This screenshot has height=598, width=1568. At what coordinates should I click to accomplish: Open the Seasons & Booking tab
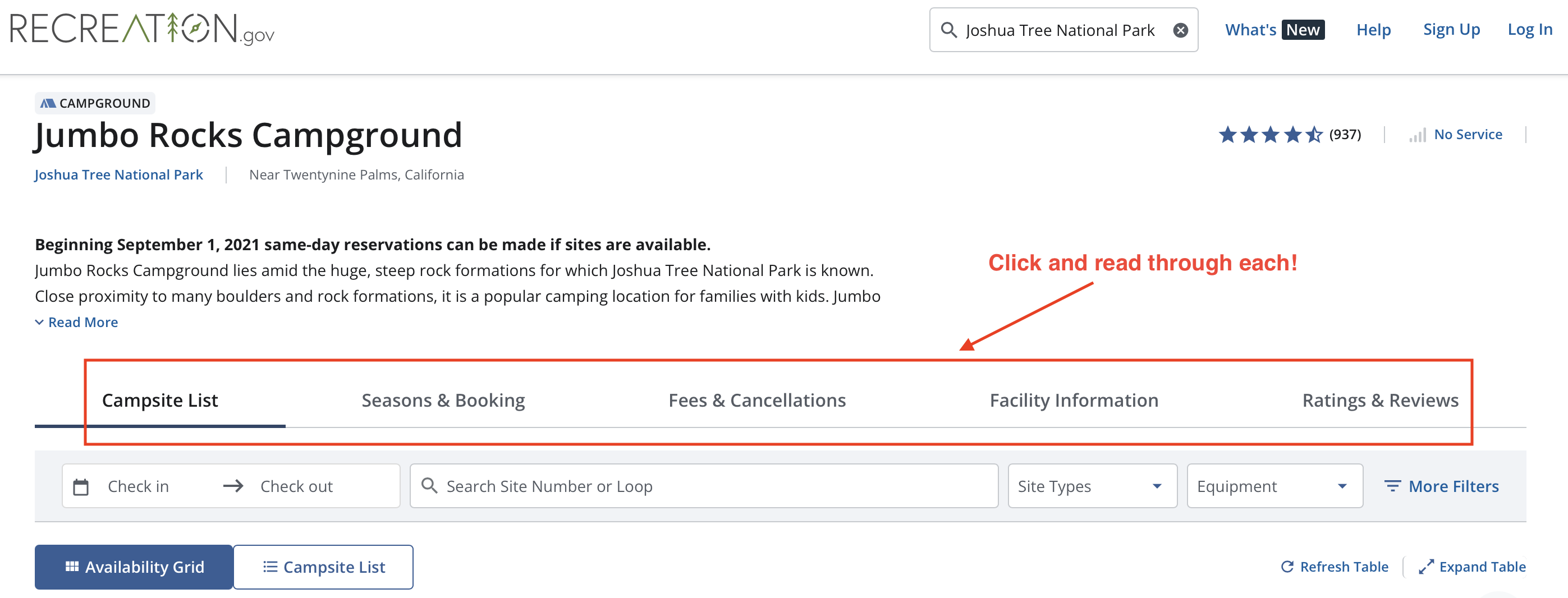click(443, 401)
